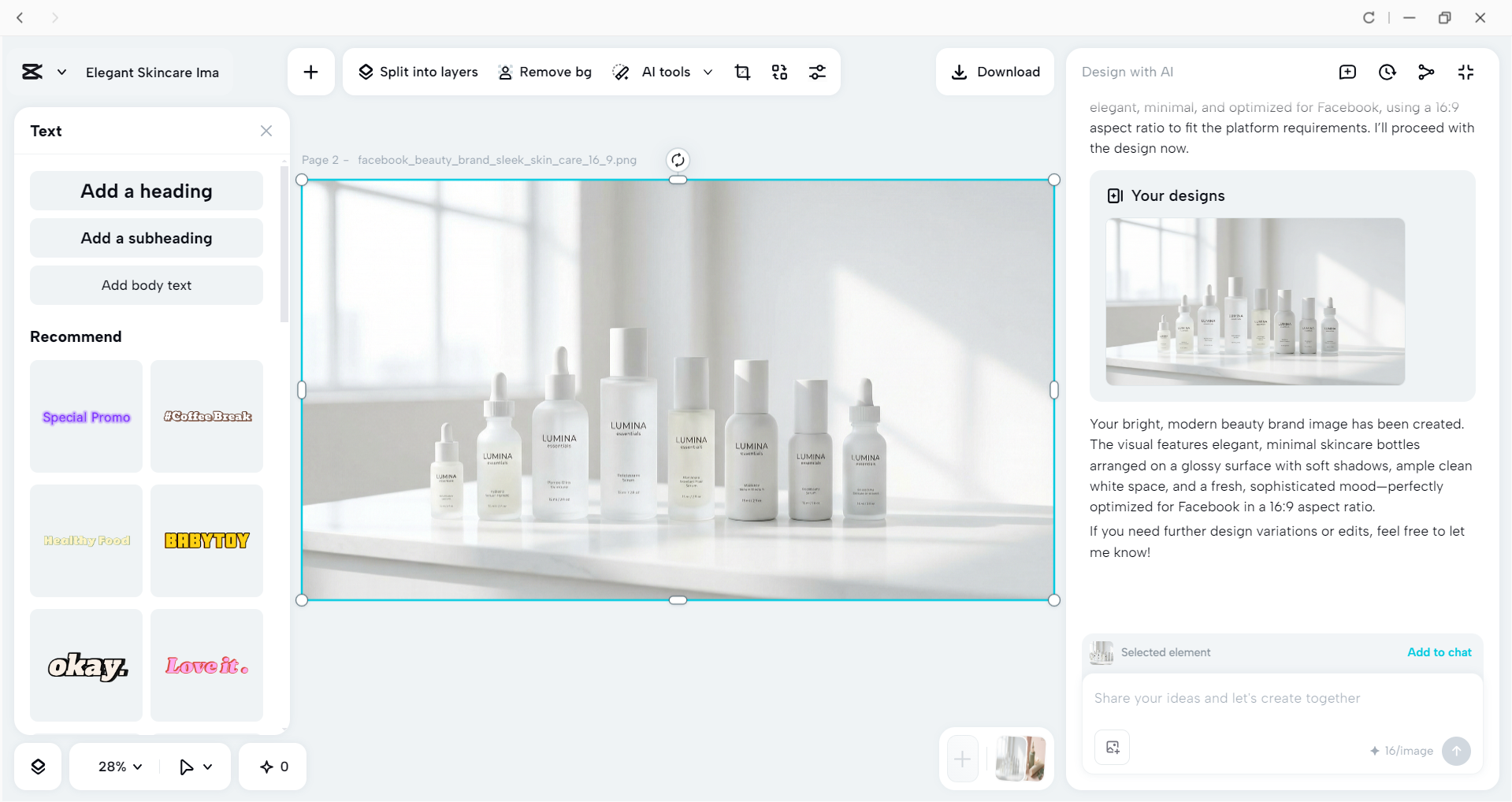
Task: Open the replace/elements grid tool
Action: 779,72
